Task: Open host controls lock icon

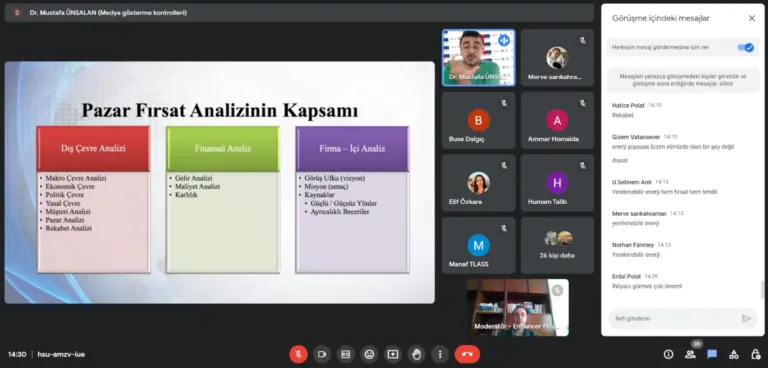Action: [x=756, y=354]
